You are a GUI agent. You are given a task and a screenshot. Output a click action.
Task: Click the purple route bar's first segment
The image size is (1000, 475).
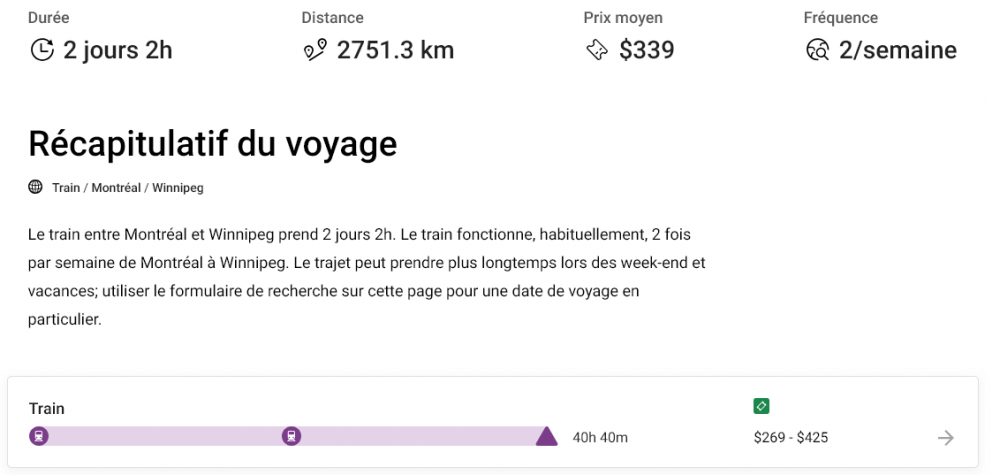click(165, 436)
